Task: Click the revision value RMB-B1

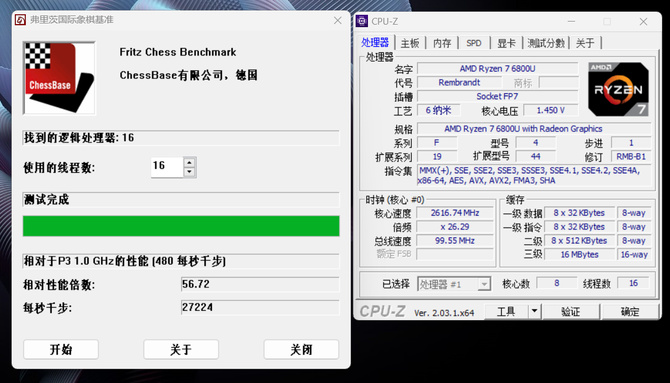Action: click(631, 156)
